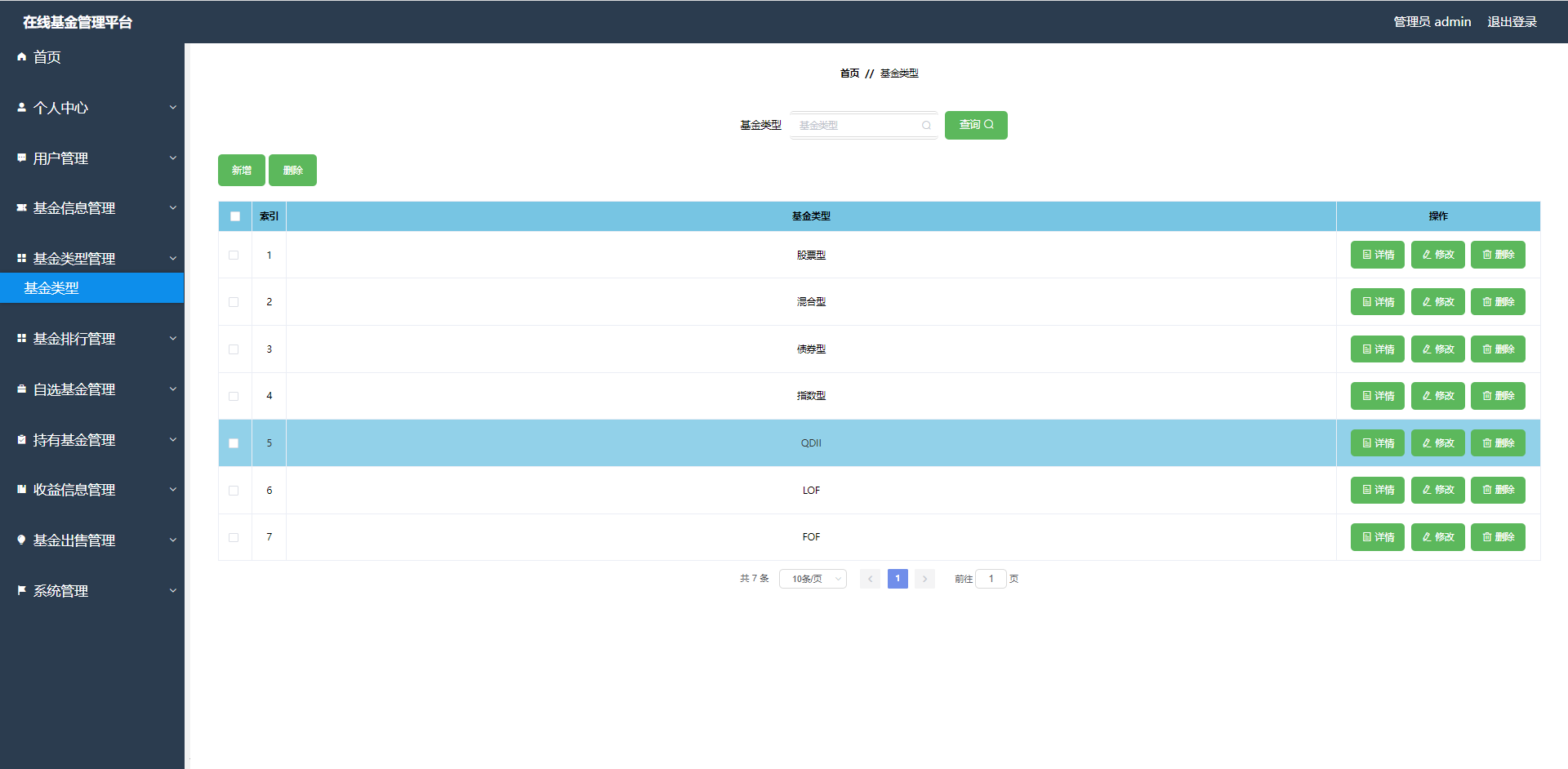The height and width of the screenshot is (769, 1568).
Task: Click the grid icon beside 基金排行管理
Action: tap(22, 338)
